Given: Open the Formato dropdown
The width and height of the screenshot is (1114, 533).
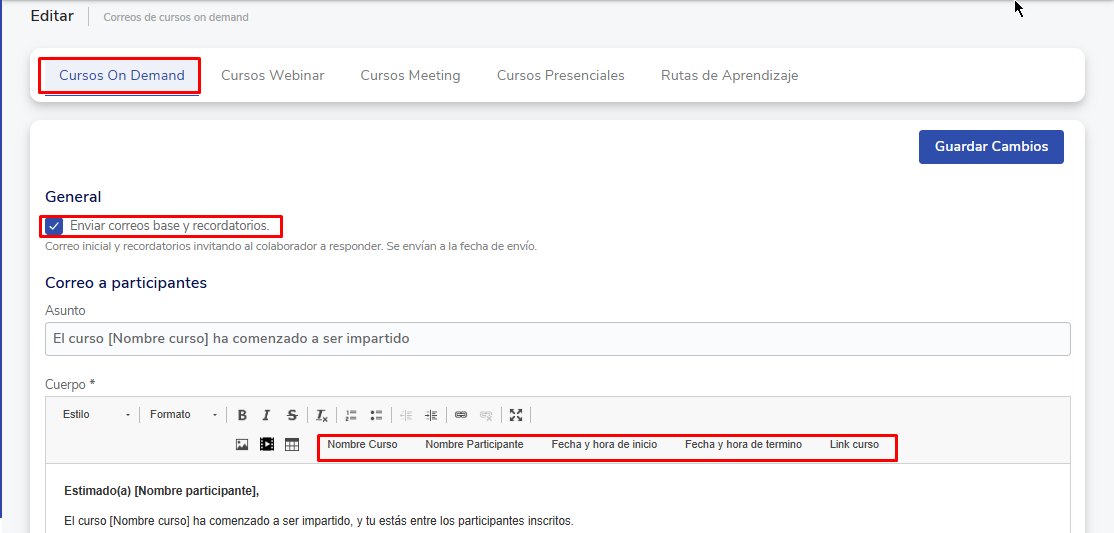Looking at the screenshot, I should 183,415.
